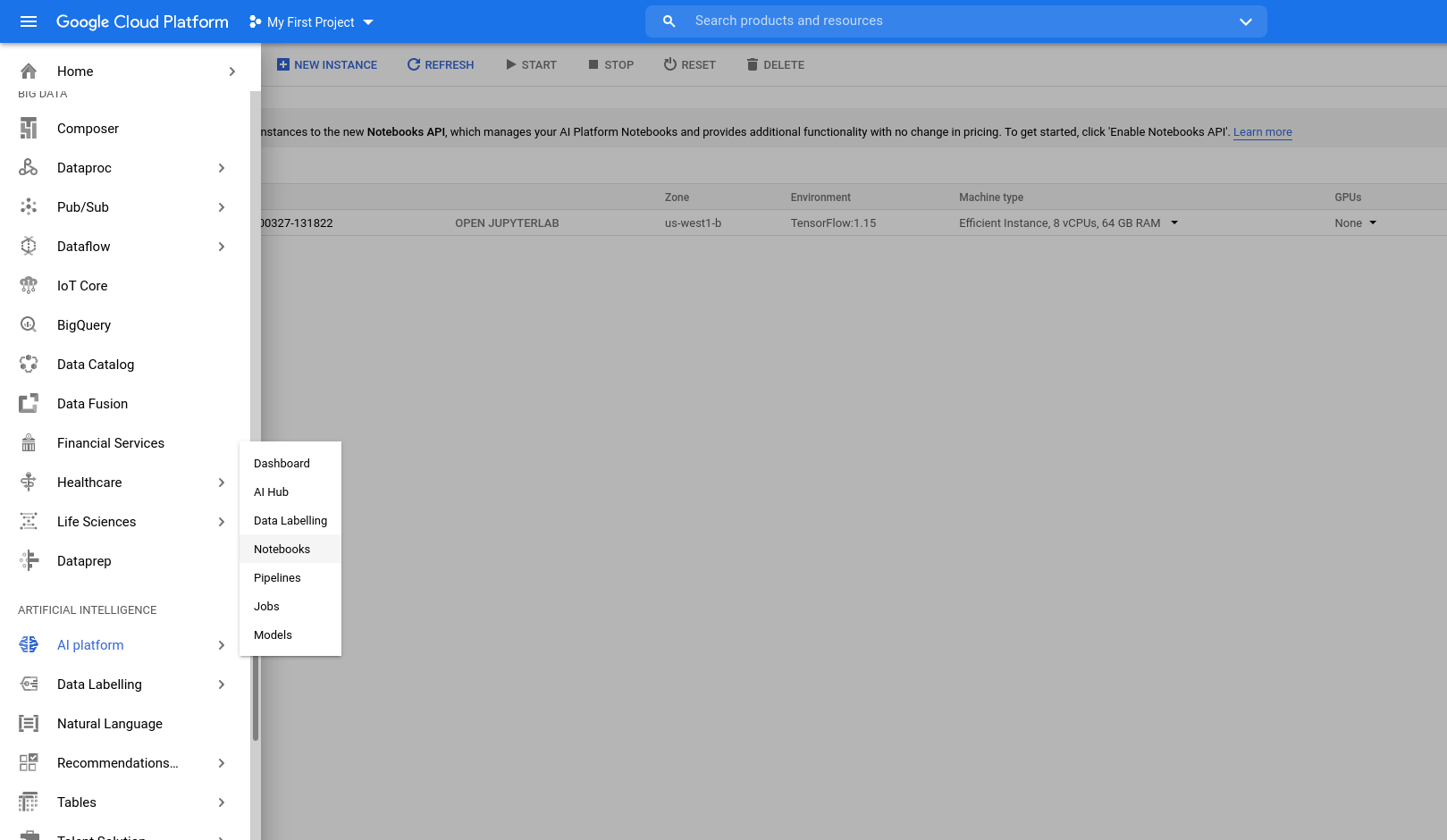Select Data Labelling in AI platform submenu

(x=290, y=520)
